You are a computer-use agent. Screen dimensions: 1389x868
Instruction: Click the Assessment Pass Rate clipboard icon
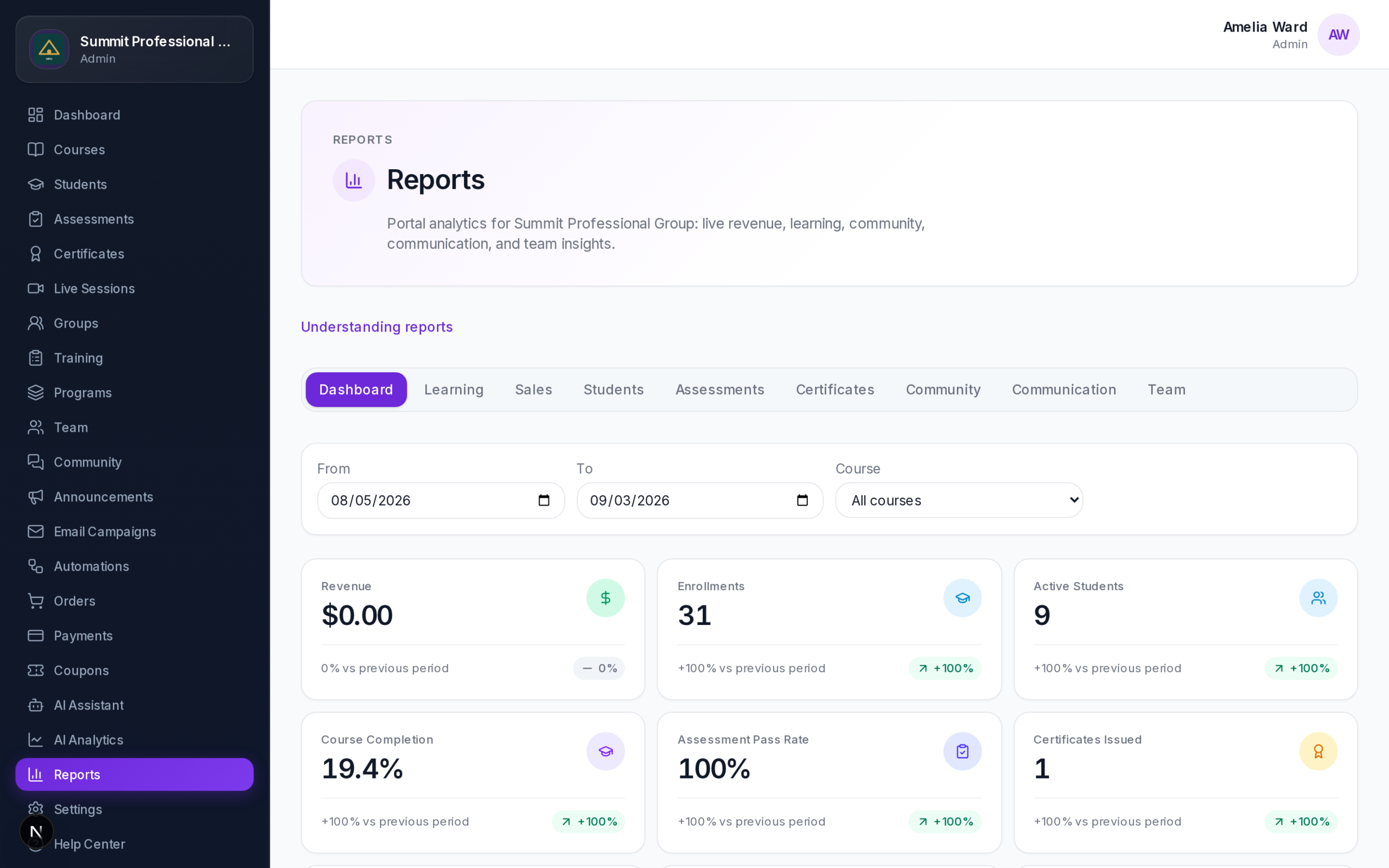click(x=963, y=751)
